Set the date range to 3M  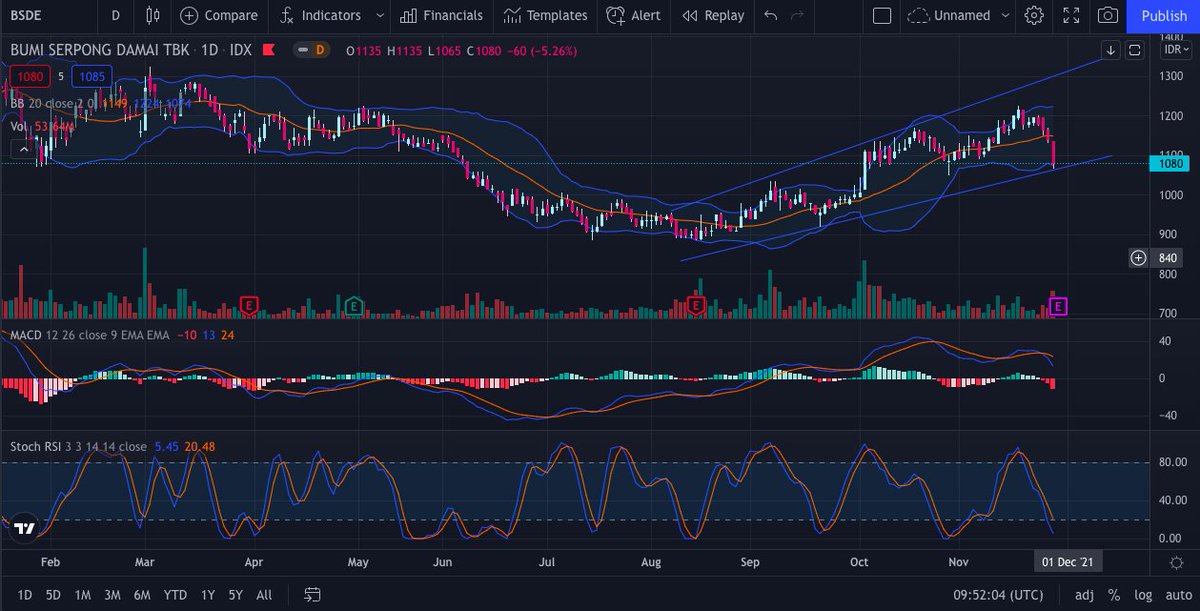pyautogui.click(x=112, y=595)
